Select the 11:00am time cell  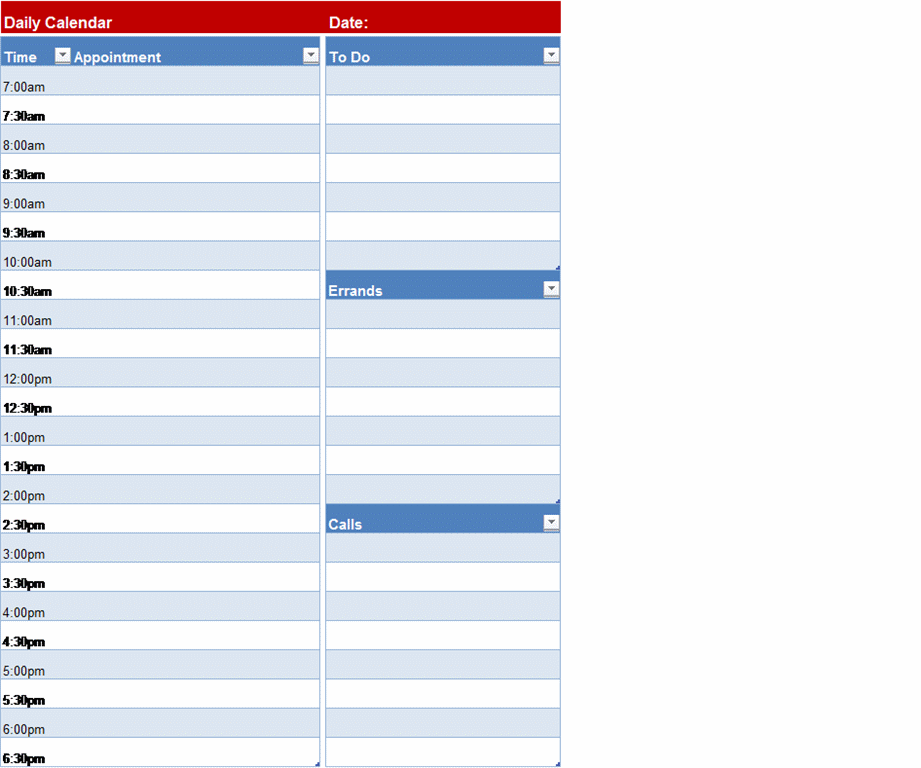tap(36, 314)
